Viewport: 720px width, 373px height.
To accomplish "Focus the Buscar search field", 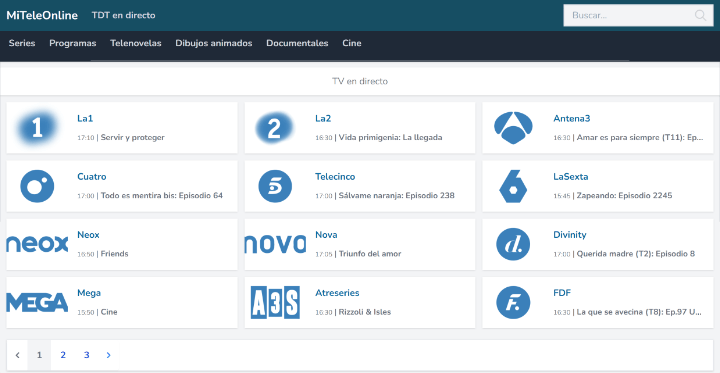I will (638, 16).
